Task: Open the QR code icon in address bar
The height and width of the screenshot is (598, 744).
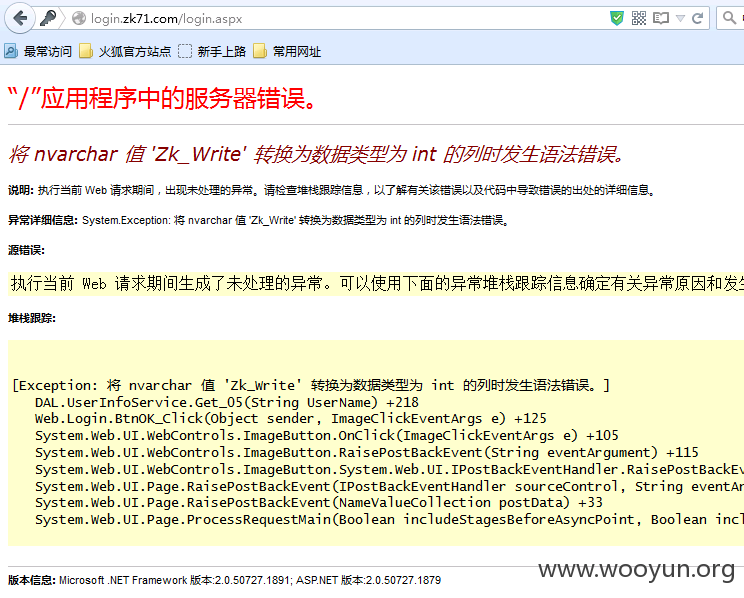Action: [639, 19]
